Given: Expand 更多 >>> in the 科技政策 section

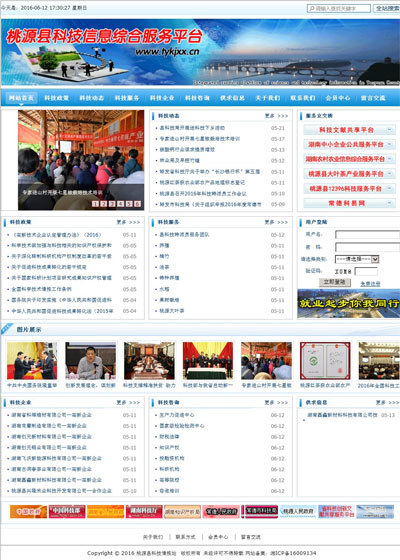Looking at the screenshot, I should pos(128,222).
